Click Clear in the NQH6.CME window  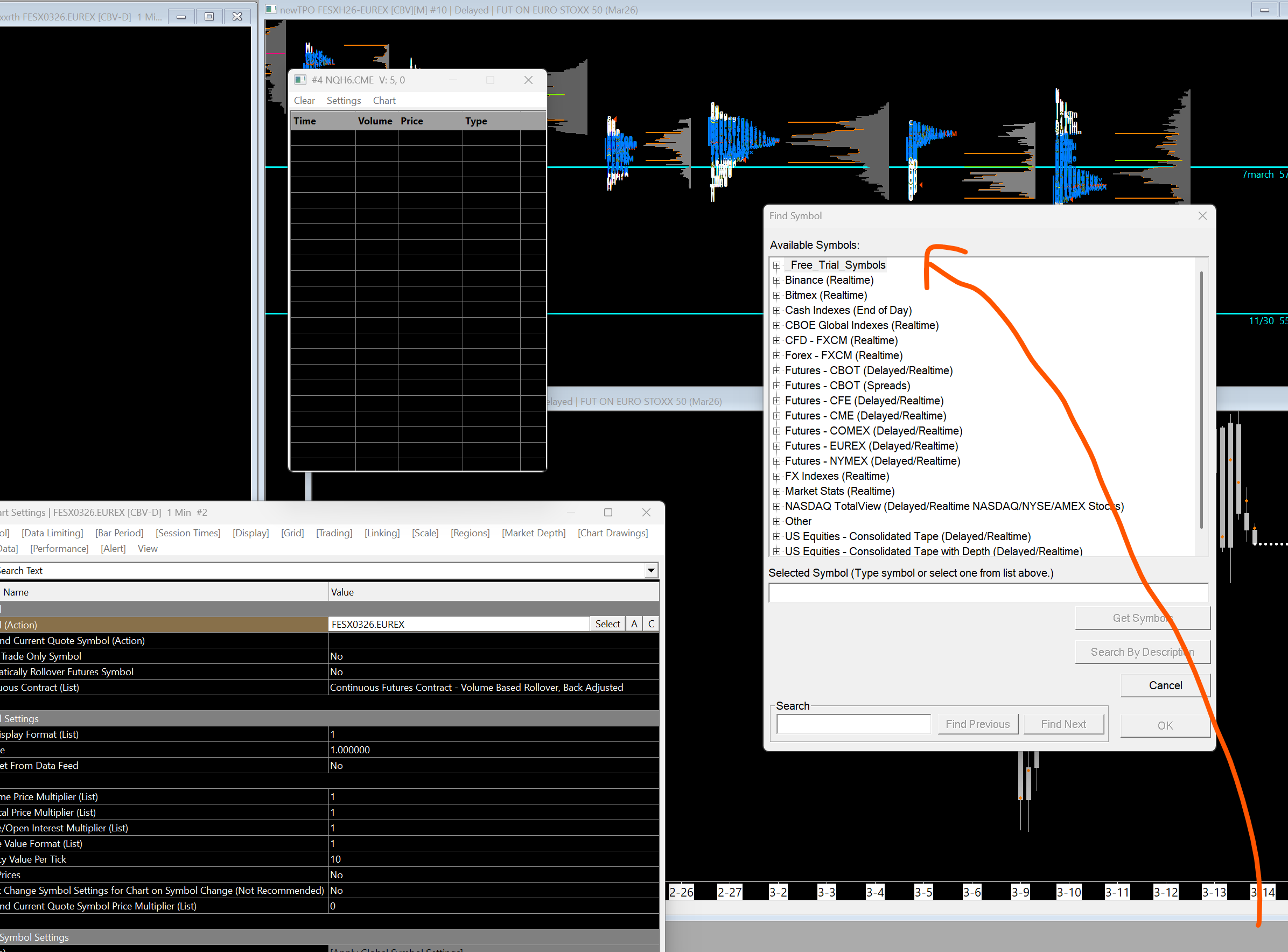point(304,100)
